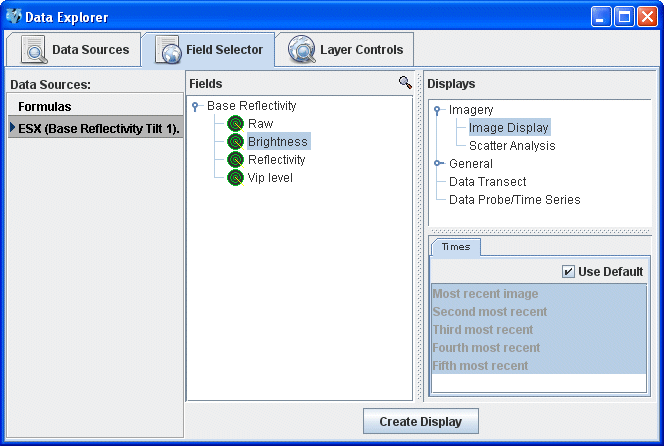Click the magnifier search icon in Fields header
Viewport: 664px width, 446px height.
click(405, 82)
